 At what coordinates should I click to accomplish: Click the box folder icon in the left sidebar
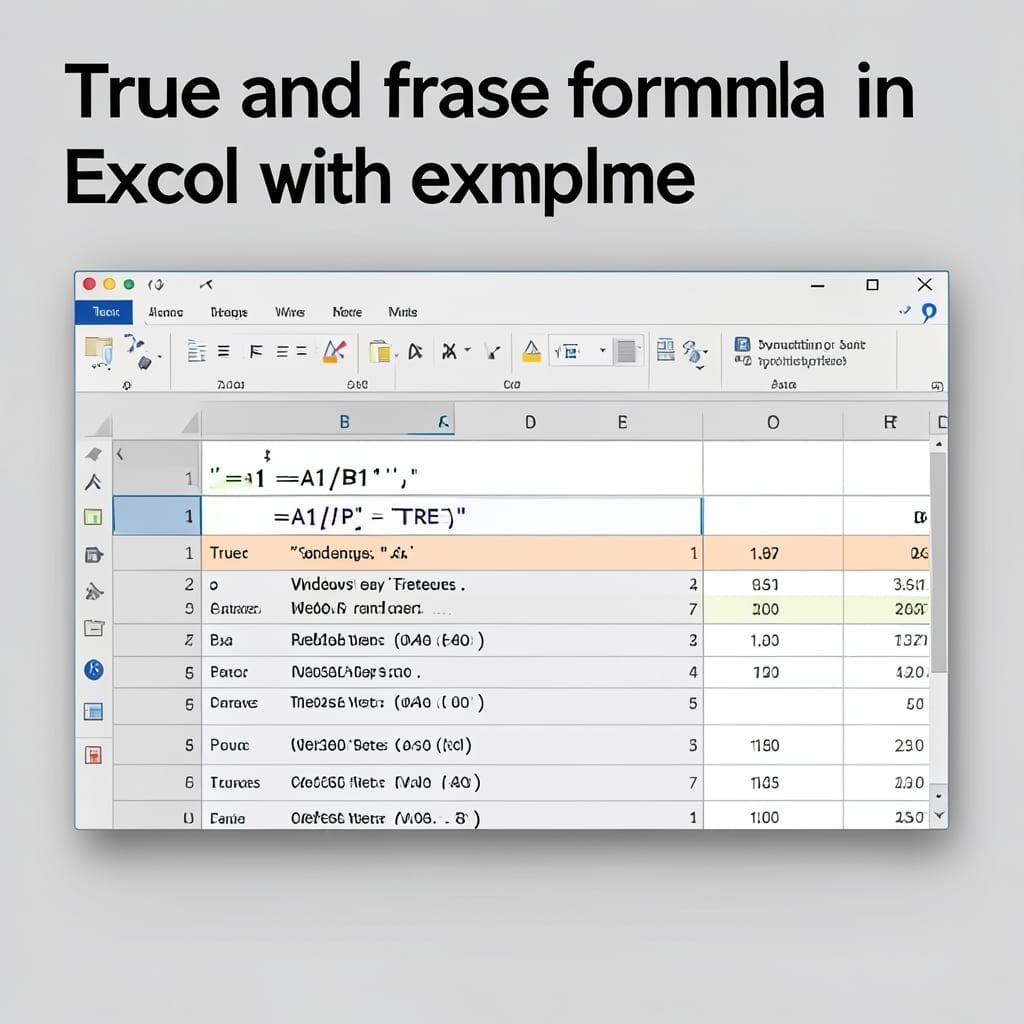(94, 628)
